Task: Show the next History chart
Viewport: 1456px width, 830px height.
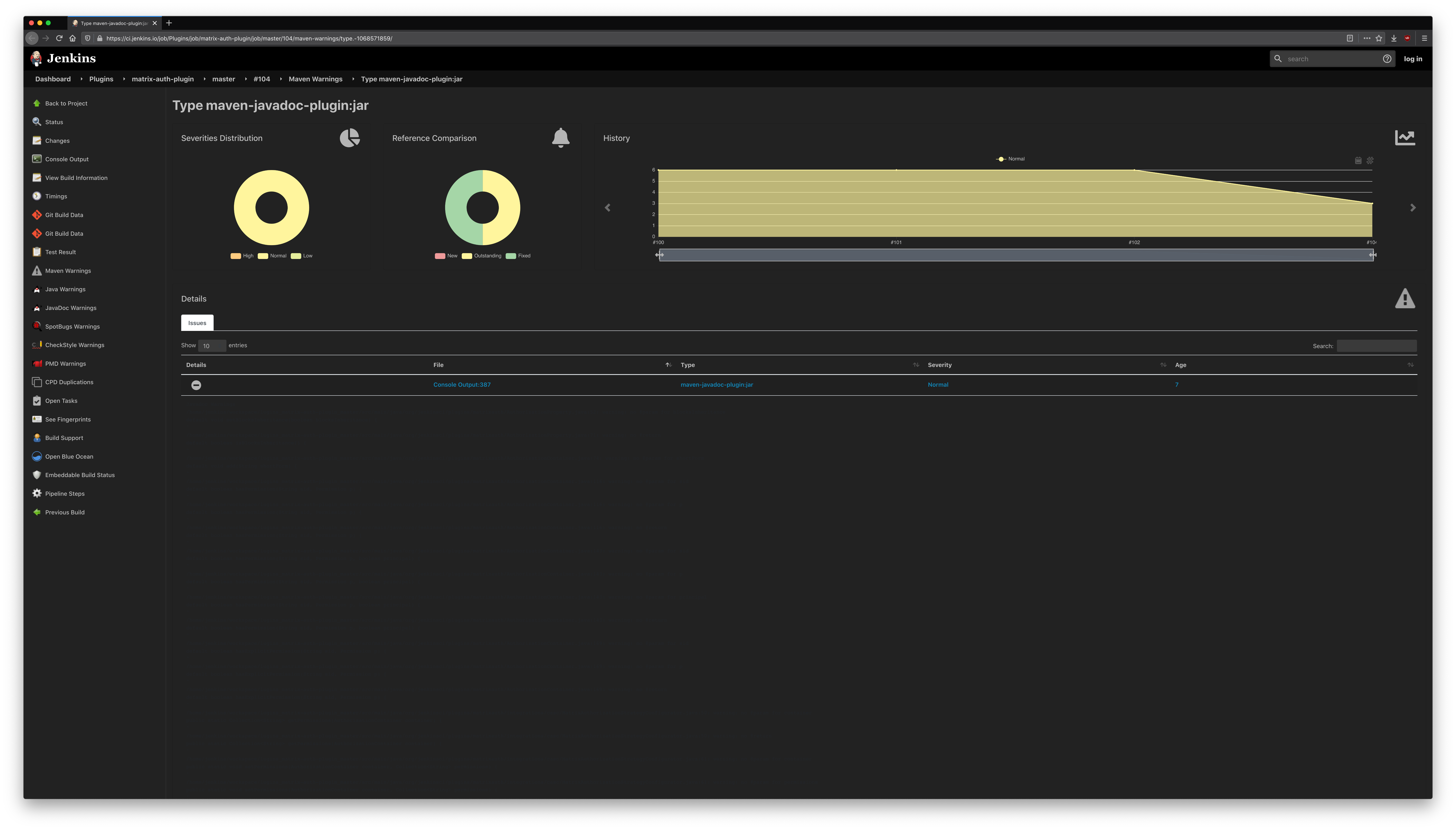Action: coord(1413,208)
